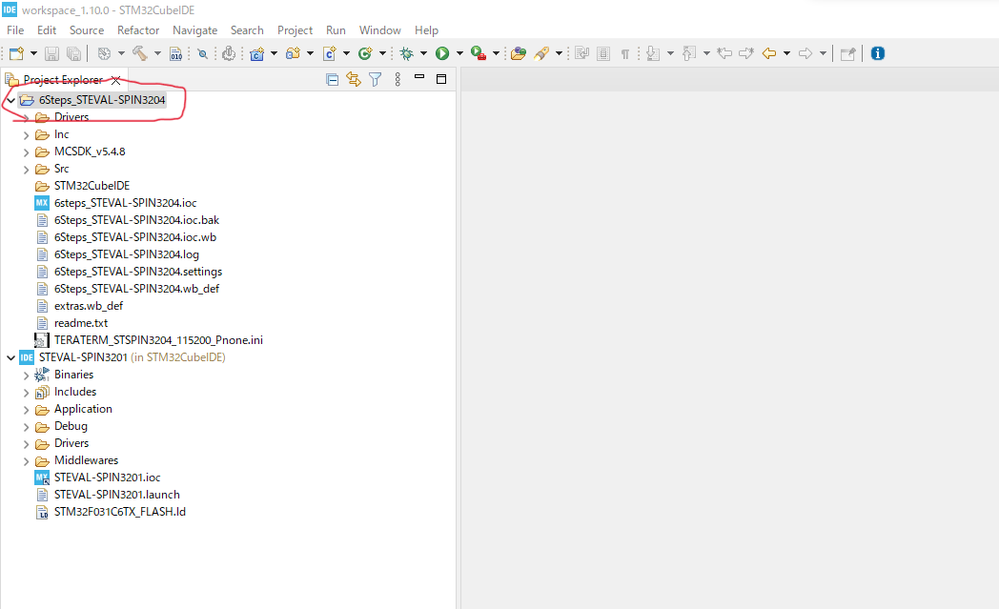This screenshot has width=999, height=609.
Task: Open the Project menu
Action: click(x=295, y=30)
